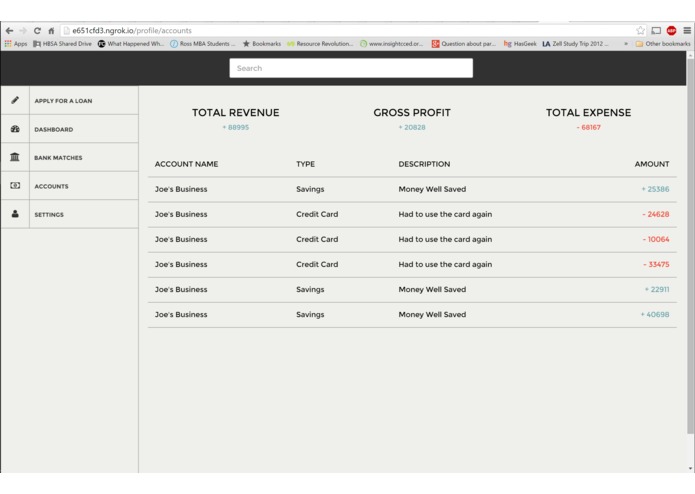Screen dimensions: 695x494
Task: Click the Total Revenue heading
Action: point(235,113)
